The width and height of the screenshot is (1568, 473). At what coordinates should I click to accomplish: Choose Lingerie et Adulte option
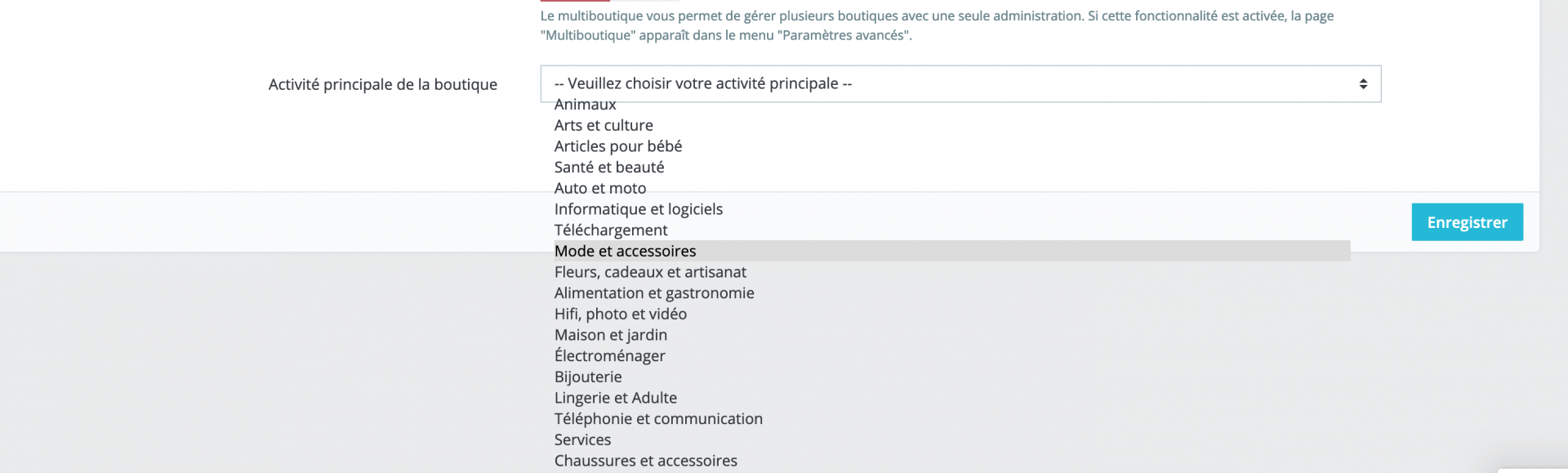tap(616, 398)
